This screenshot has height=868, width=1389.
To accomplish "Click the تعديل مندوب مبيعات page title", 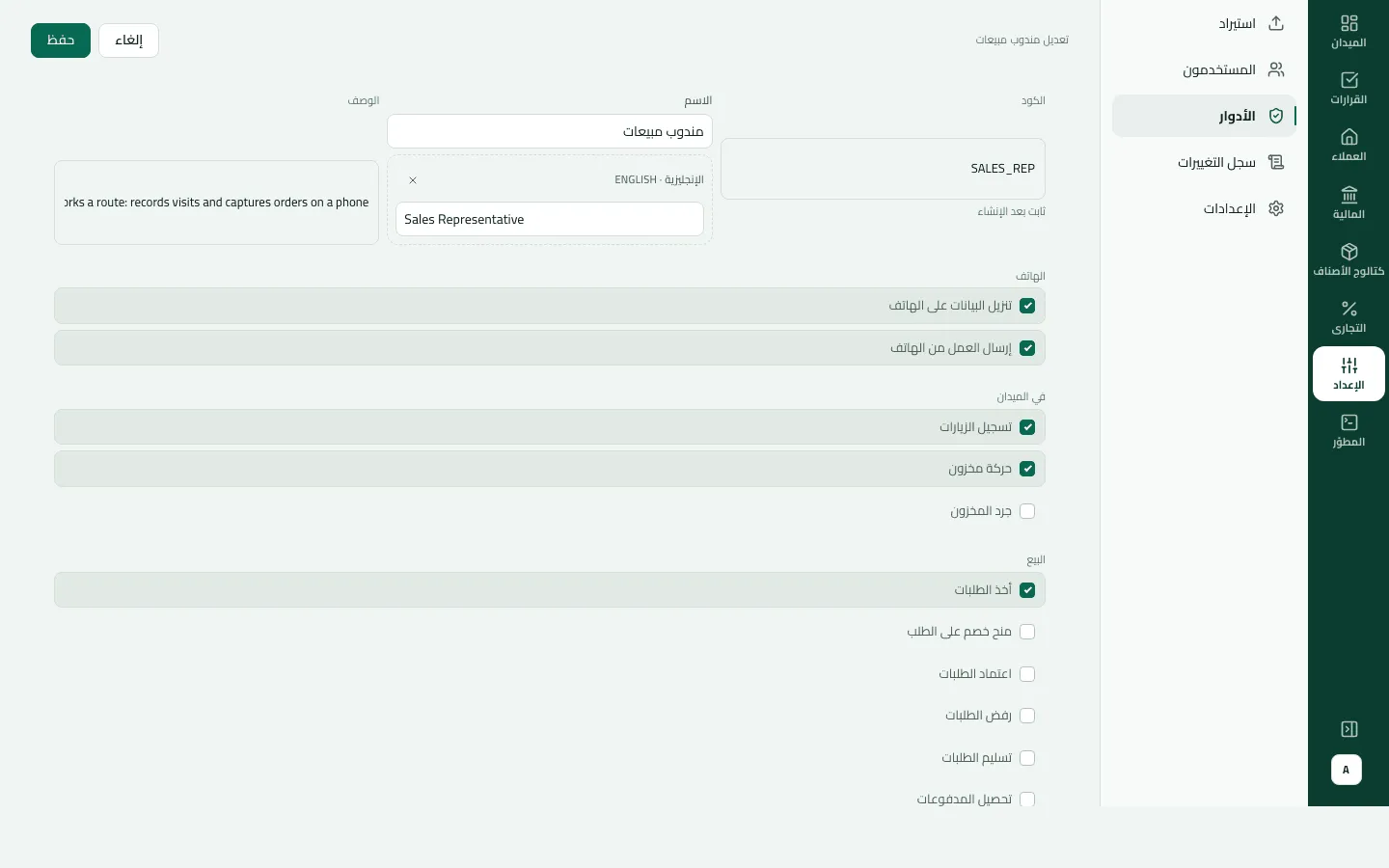I will (x=1021, y=40).
